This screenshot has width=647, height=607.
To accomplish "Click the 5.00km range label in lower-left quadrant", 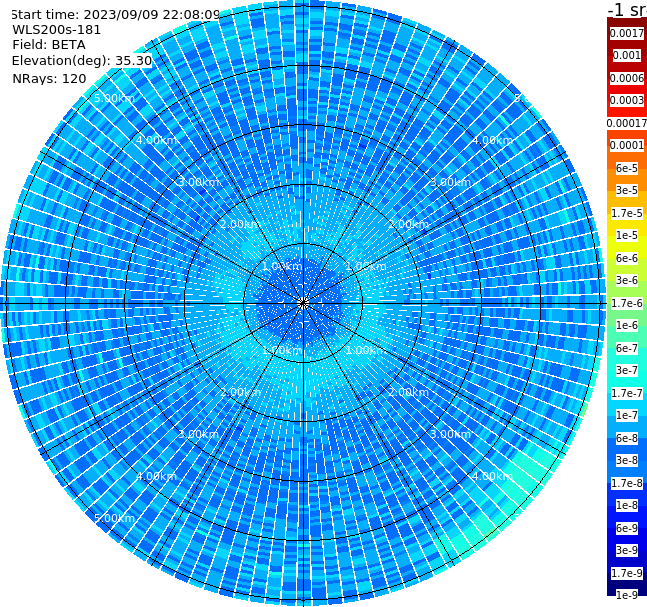I will point(114,518).
